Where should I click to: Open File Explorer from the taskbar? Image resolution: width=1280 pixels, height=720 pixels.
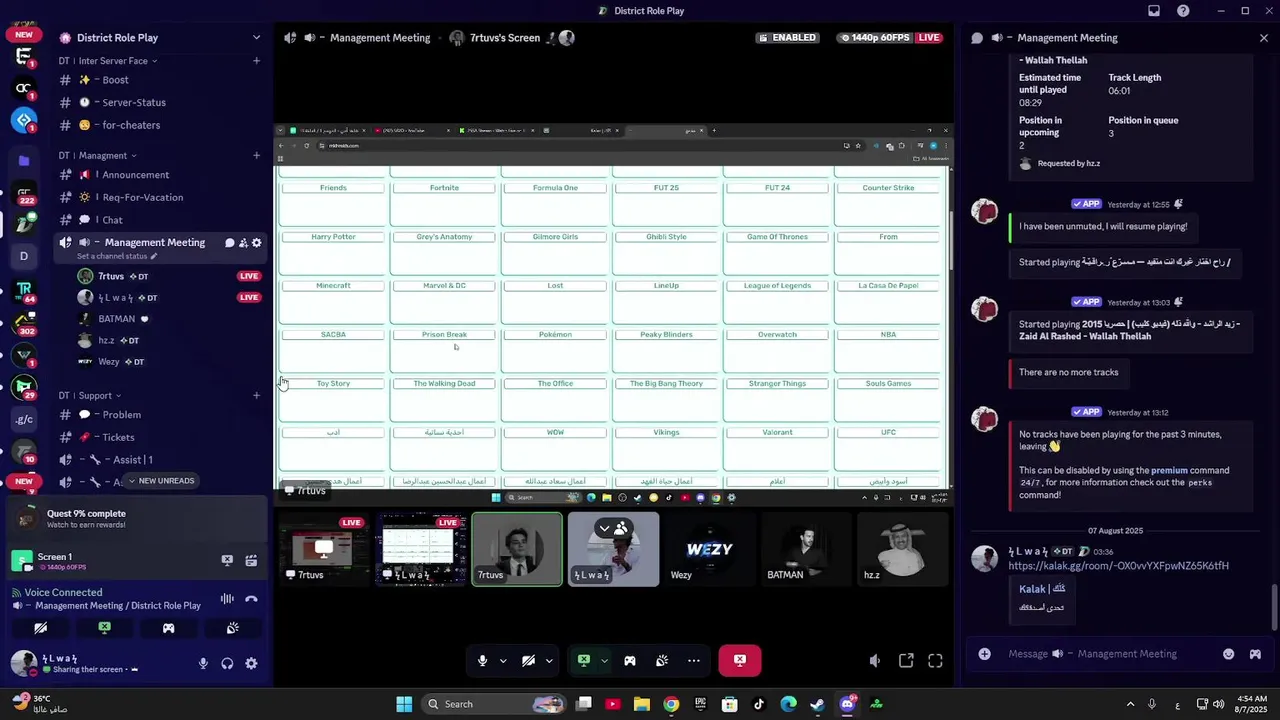[x=642, y=704]
